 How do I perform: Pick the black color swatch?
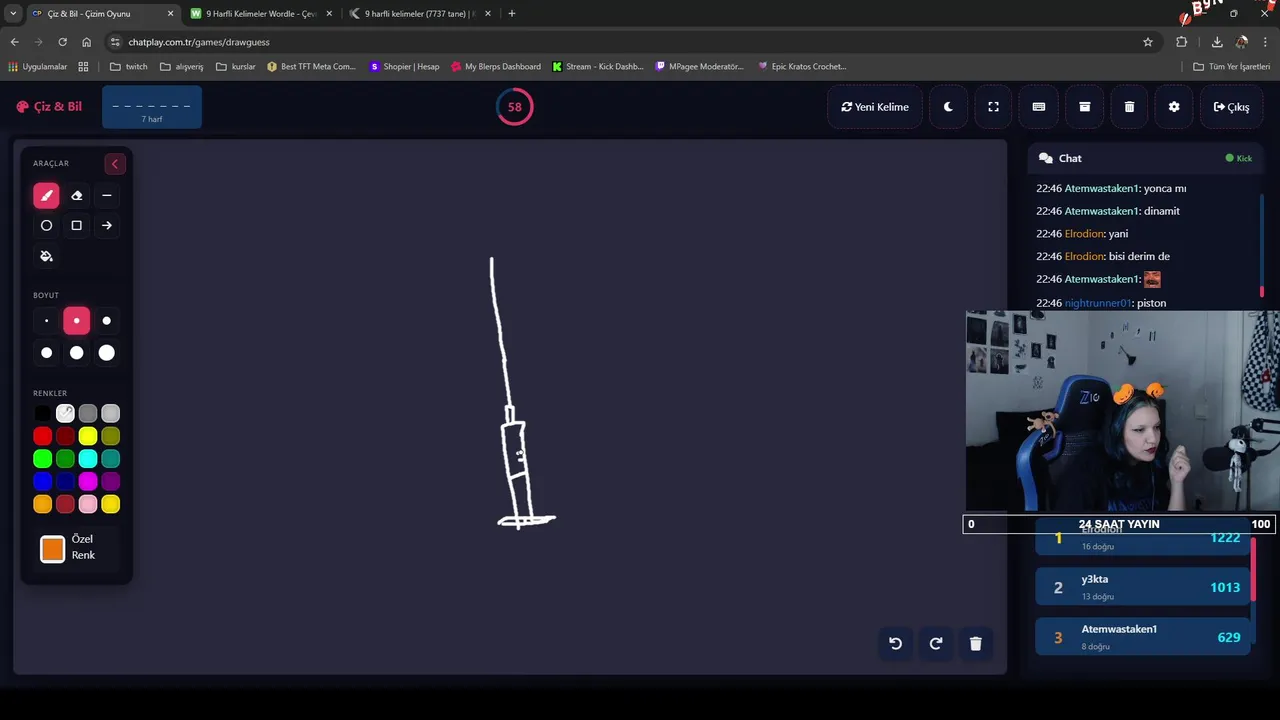[42, 413]
